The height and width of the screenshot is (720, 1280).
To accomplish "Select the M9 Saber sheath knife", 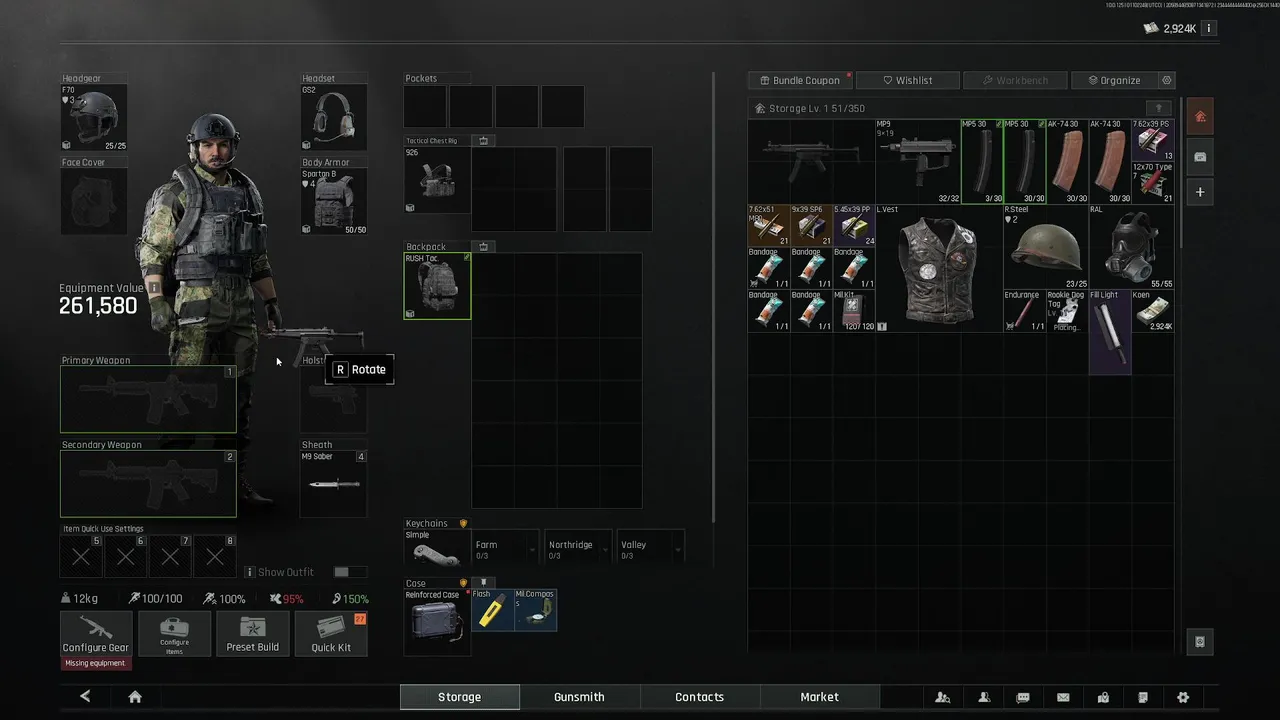I will click(x=334, y=484).
